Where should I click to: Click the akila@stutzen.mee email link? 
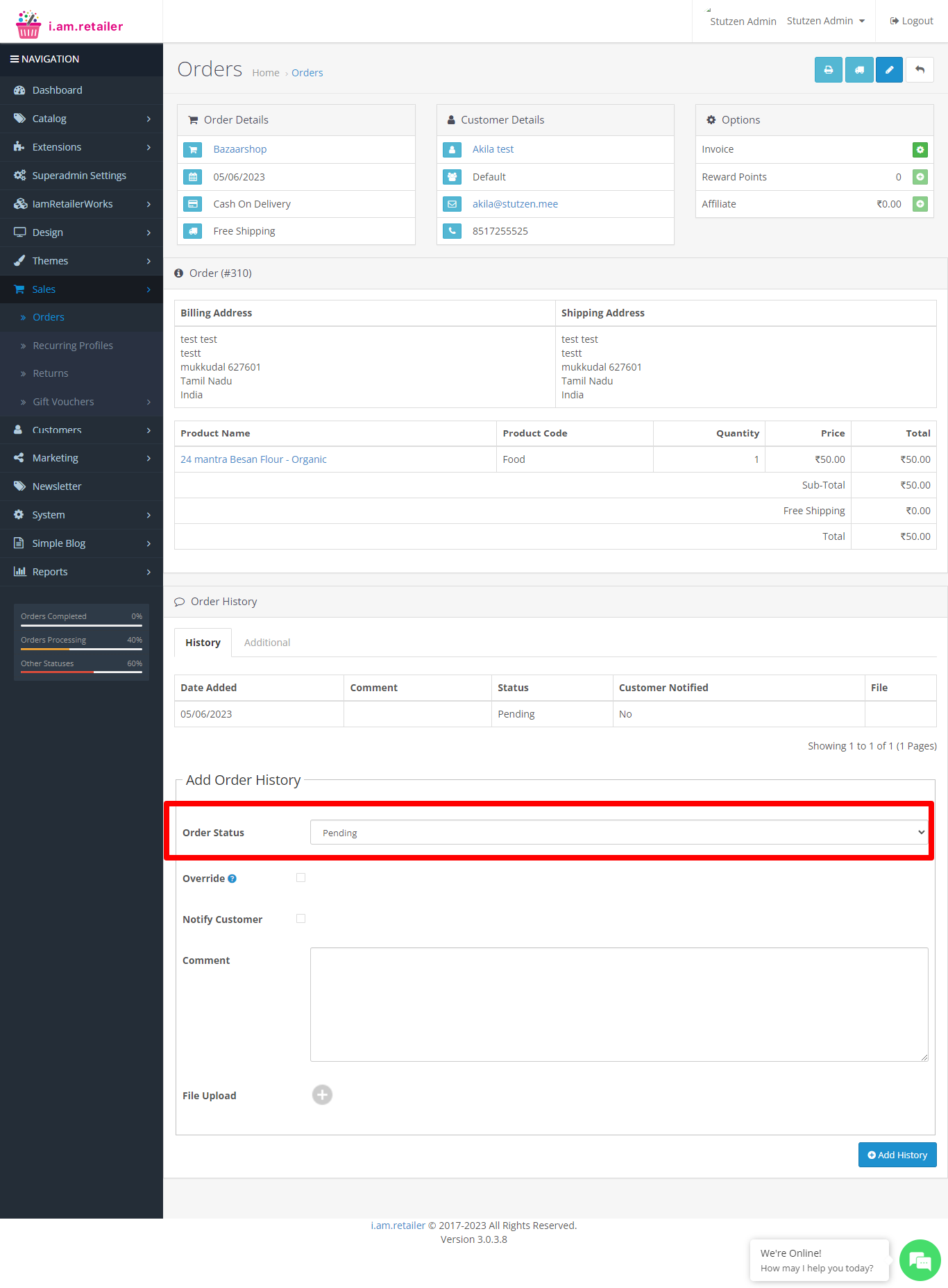(515, 204)
